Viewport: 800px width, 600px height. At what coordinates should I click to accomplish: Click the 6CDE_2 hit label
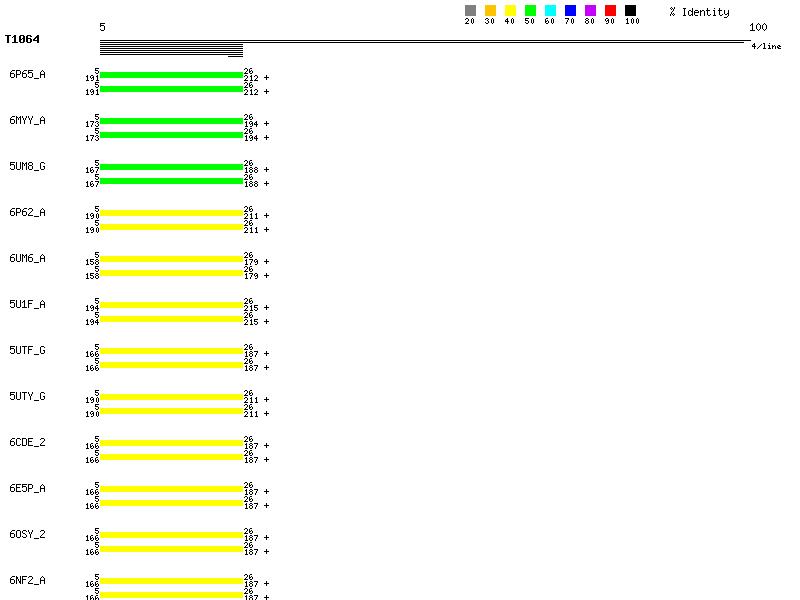point(27,443)
